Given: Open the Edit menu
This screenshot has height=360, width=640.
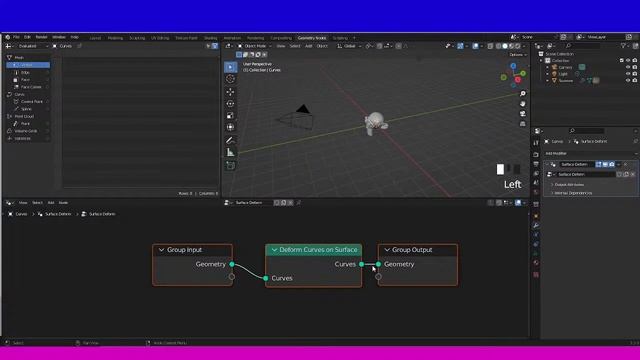Looking at the screenshot, I should 27,37.
